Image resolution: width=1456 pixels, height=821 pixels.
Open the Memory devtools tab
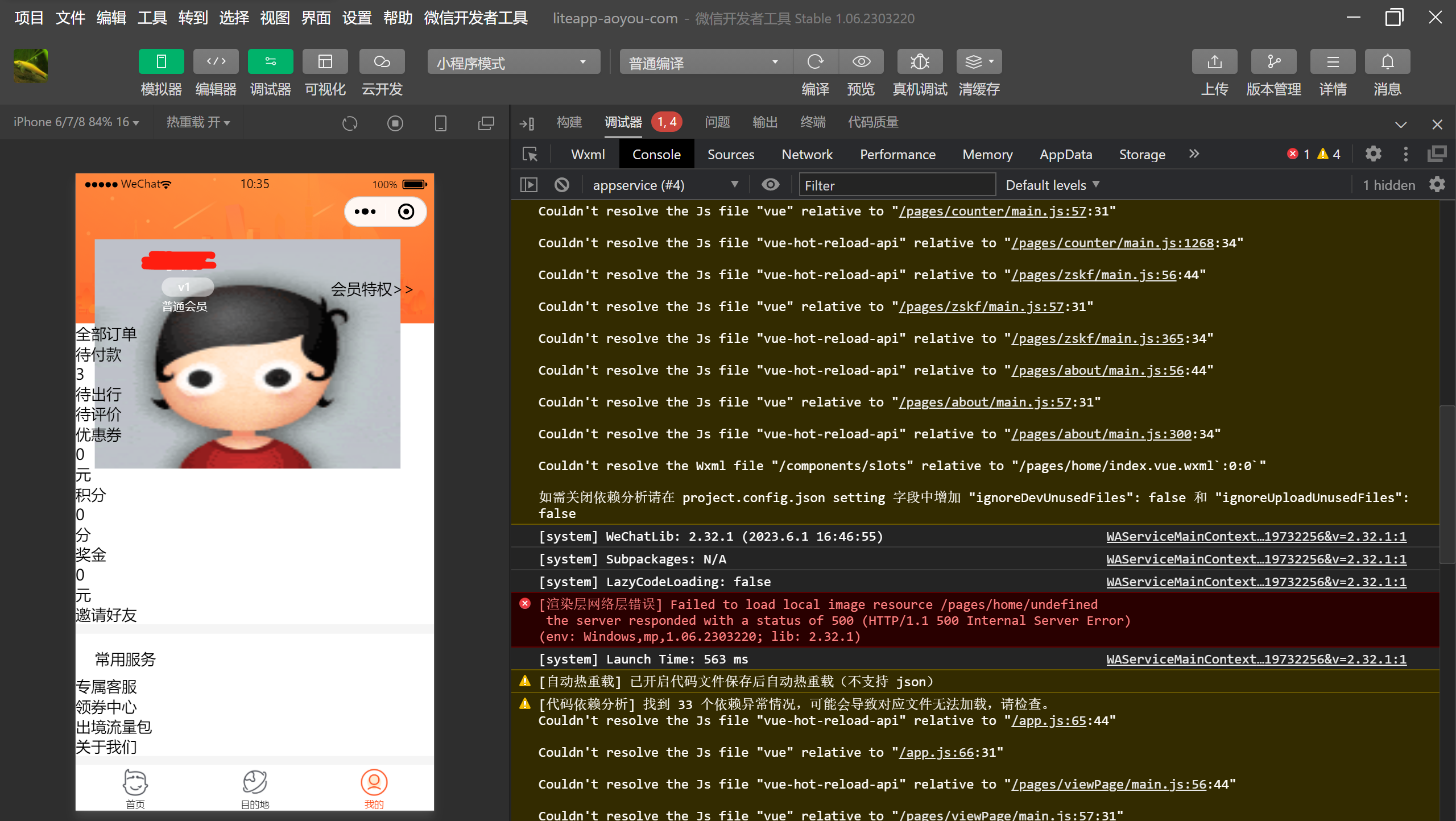[x=988, y=155]
